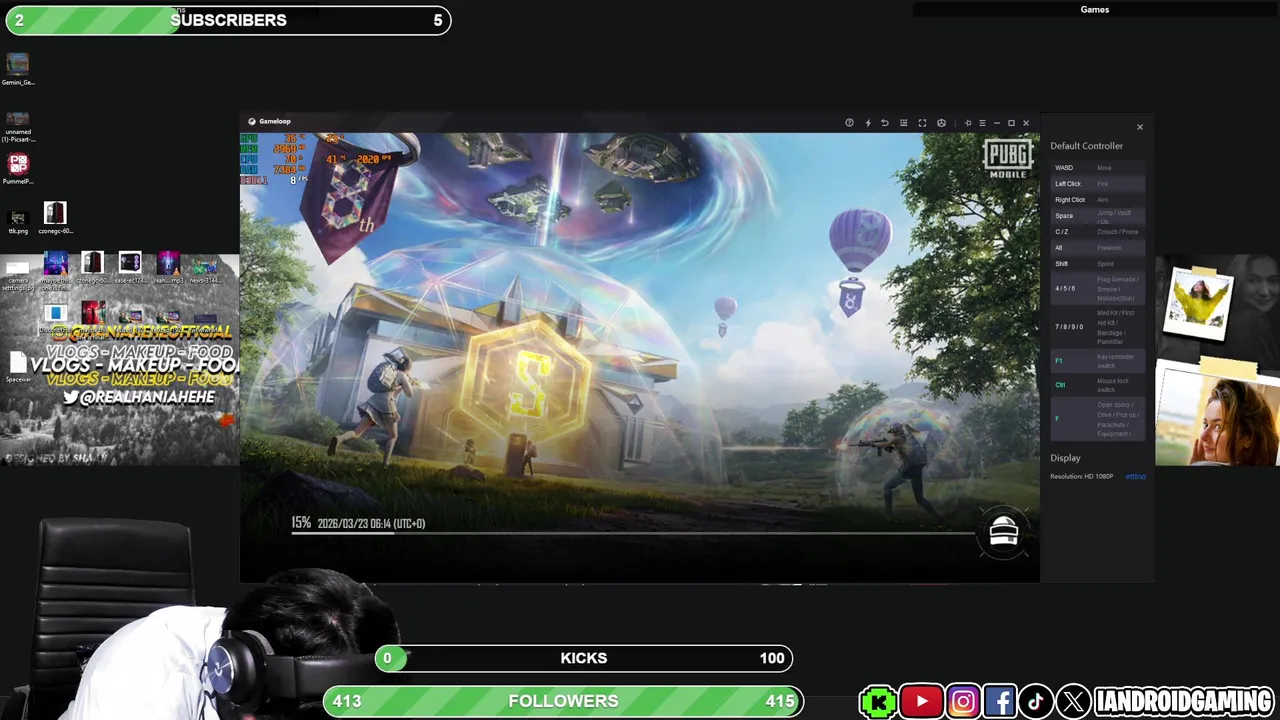The width and height of the screenshot is (1280, 720).
Task: Open the Spacewar desktop file
Action: click(18, 368)
